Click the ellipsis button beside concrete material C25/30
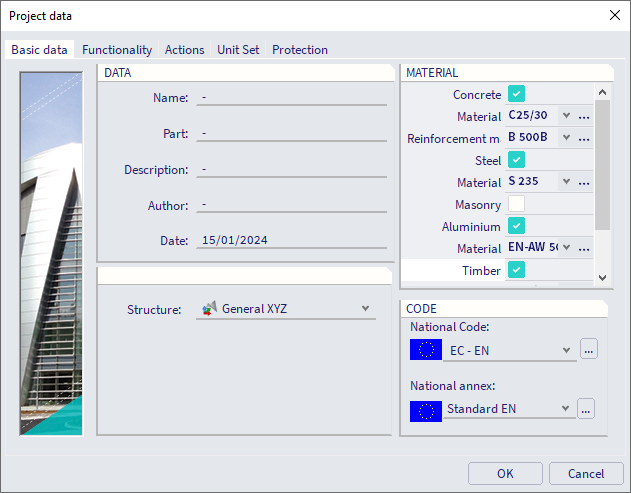The width and height of the screenshot is (631, 493). [x=584, y=116]
